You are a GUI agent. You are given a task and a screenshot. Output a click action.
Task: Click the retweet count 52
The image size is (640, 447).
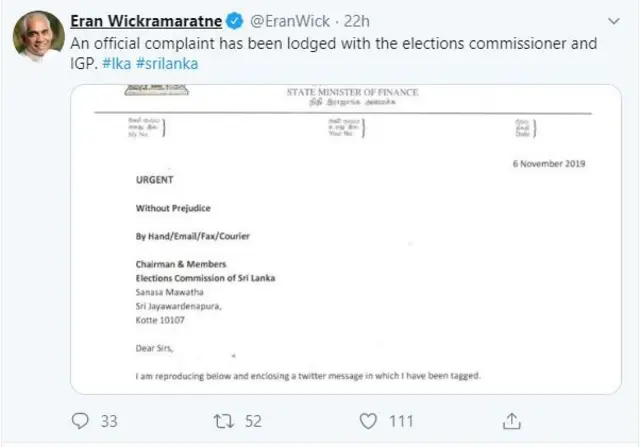click(254, 421)
